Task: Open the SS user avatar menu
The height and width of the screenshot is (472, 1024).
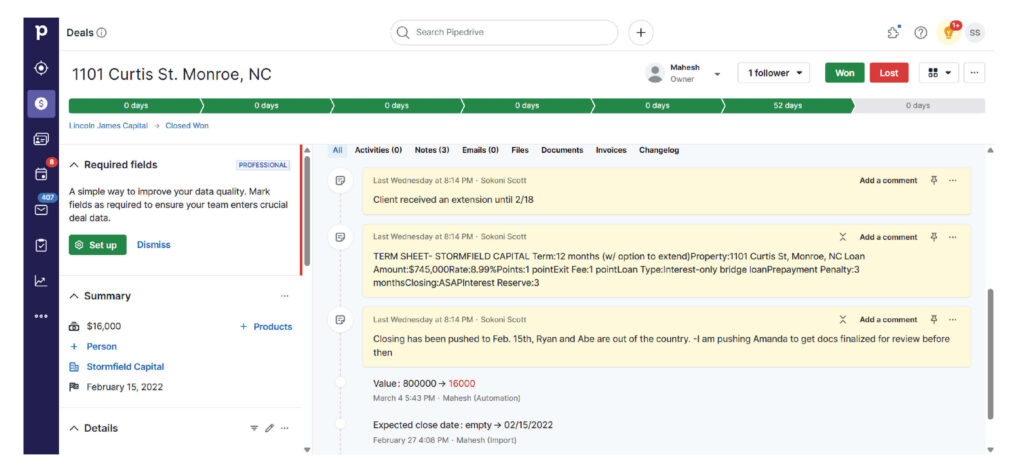Action: coord(975,33)
